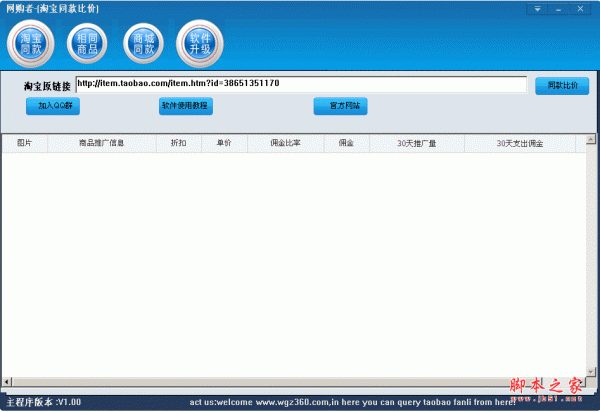600x412 pixels.
Task: Open the 软件使用教程 tutorial button
Action: click(x=186, y=106)
